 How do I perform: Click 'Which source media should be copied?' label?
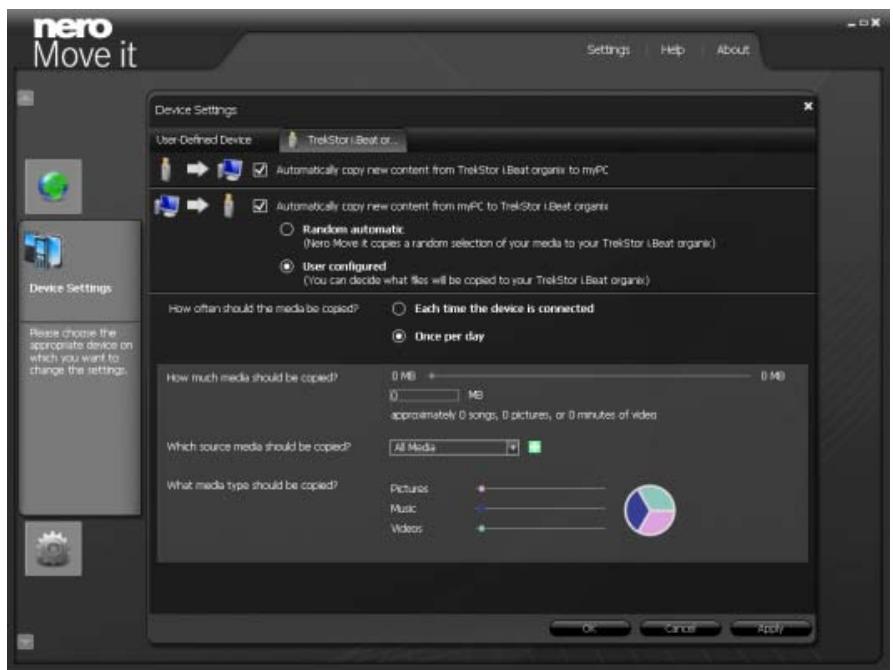[259, 447]
